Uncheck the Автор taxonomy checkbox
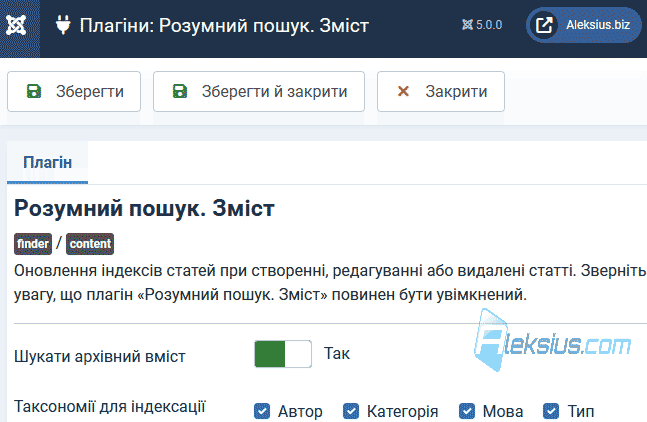Image resolution: width=647 pixels, height=422 pixels. coord(262,411)
